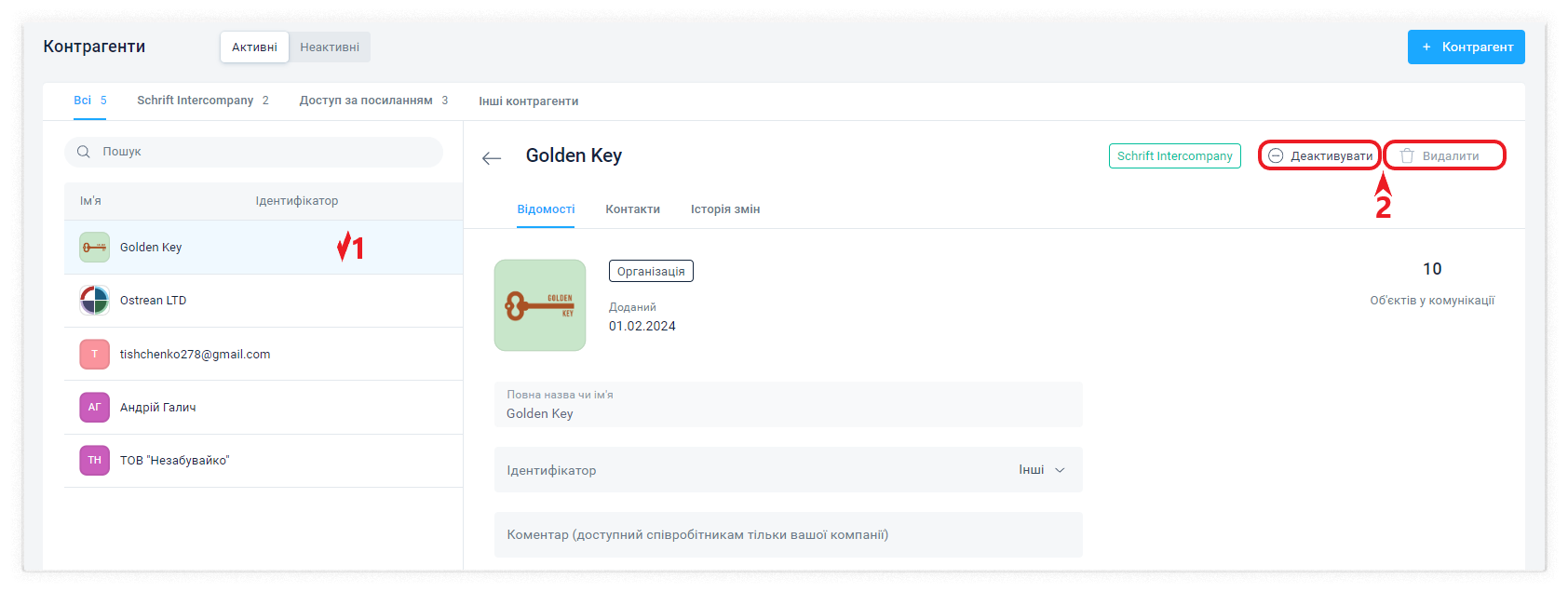
Task: Switch to the Активні toggle
Action: pyautogui.click(x=254, y=47)
